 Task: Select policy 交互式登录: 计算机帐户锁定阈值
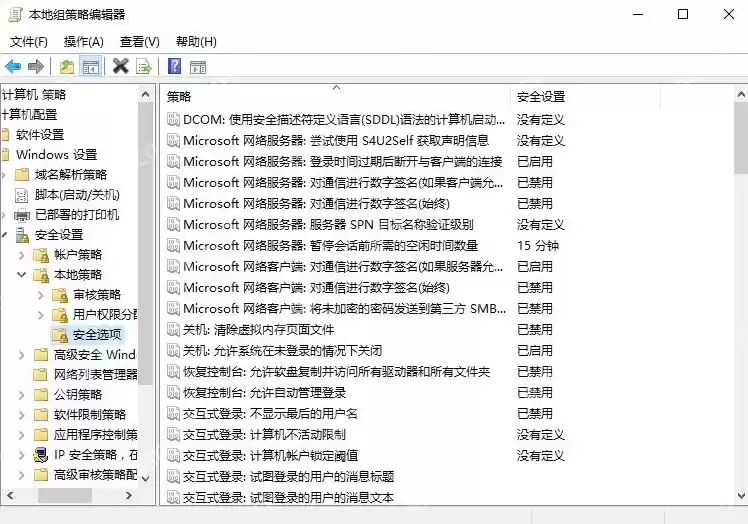pyautogui.click(x=270, y=455)
